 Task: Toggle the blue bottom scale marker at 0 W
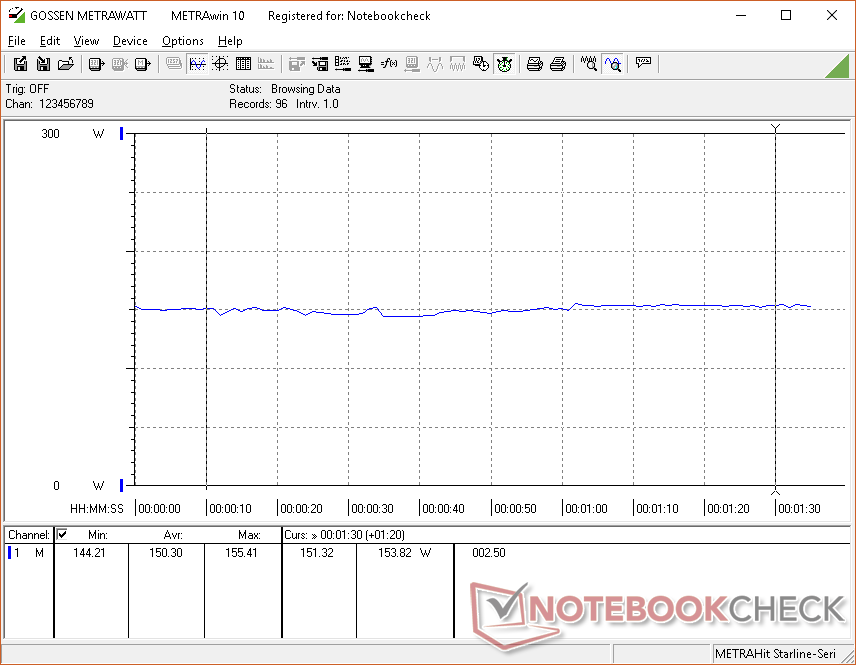(122, 486)
